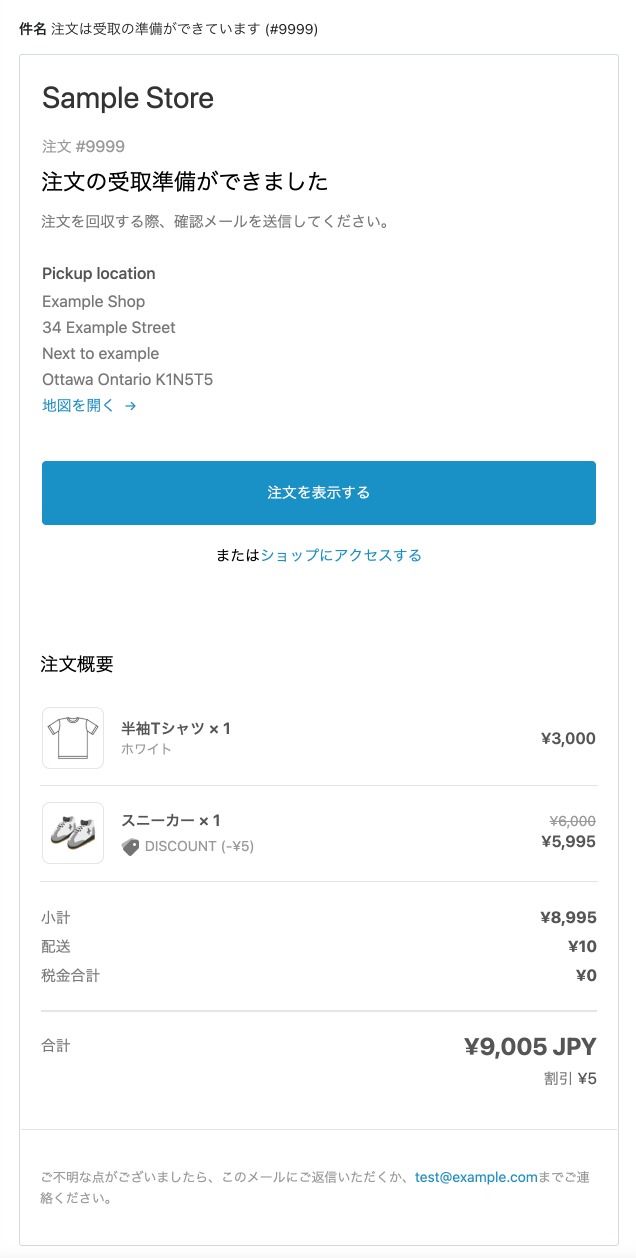The width and height of the screenshot is (636, 1258).
Task: Click the ¥9,005 JPY total amount
Action: [x=530, y=1047]
